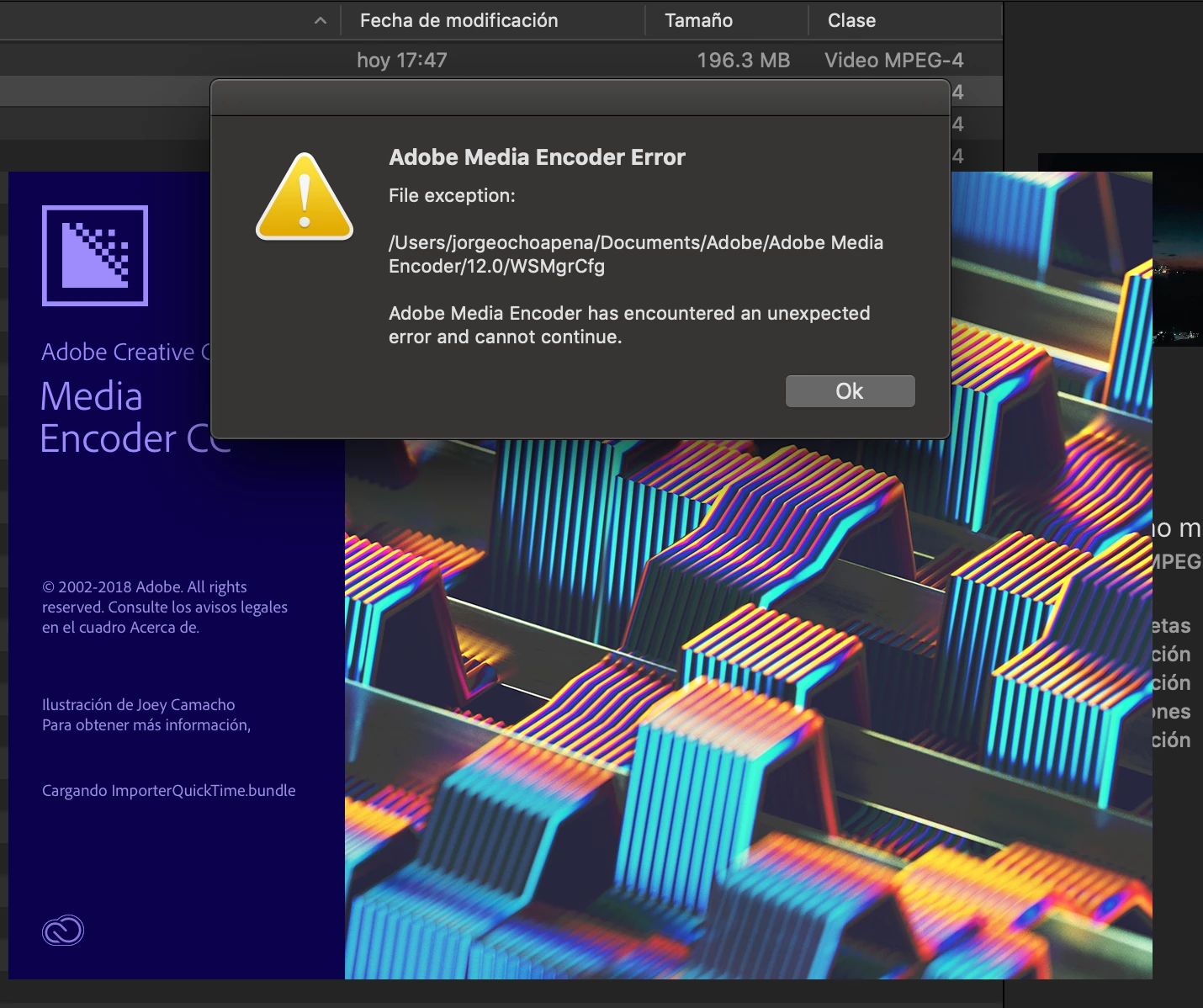Select the 'Video MPEG-4' kind cell

894,60
